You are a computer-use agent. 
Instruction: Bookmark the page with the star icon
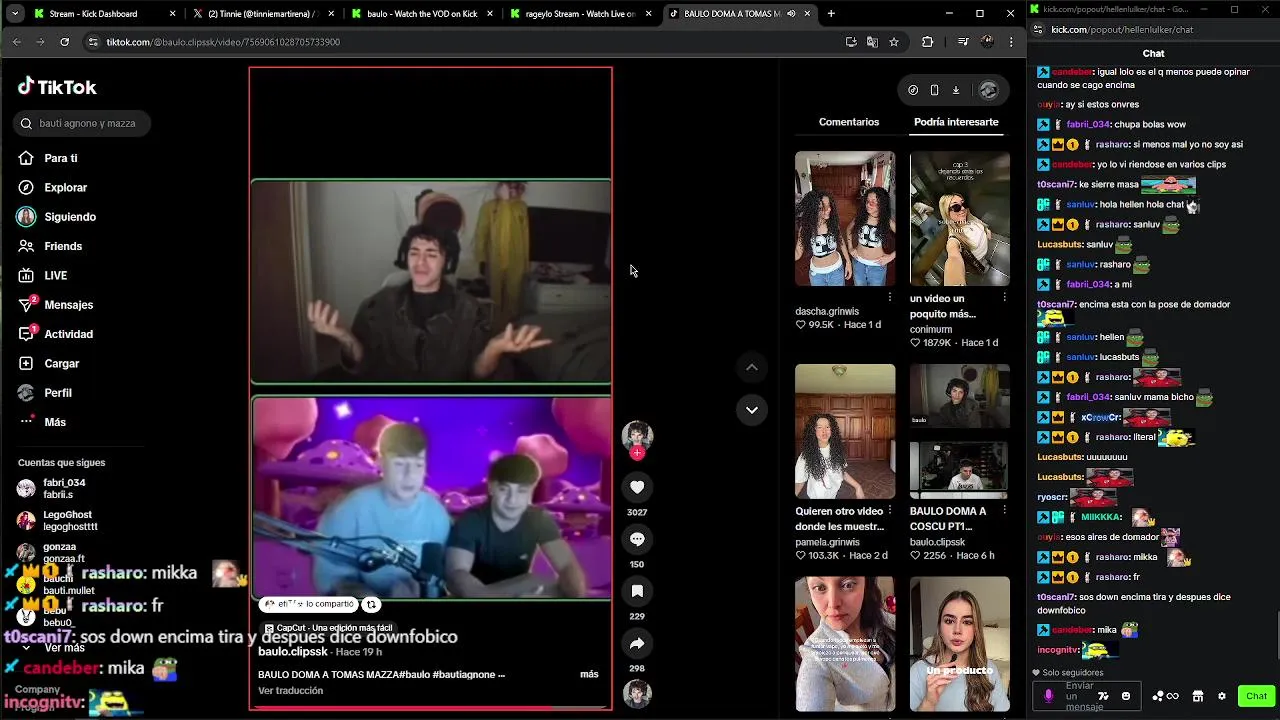pos(894,42)
